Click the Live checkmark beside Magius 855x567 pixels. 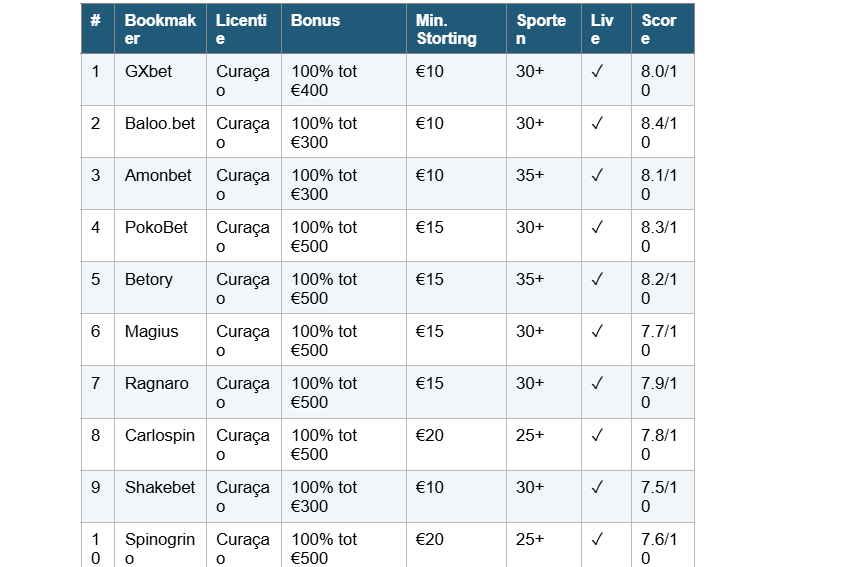597,331
